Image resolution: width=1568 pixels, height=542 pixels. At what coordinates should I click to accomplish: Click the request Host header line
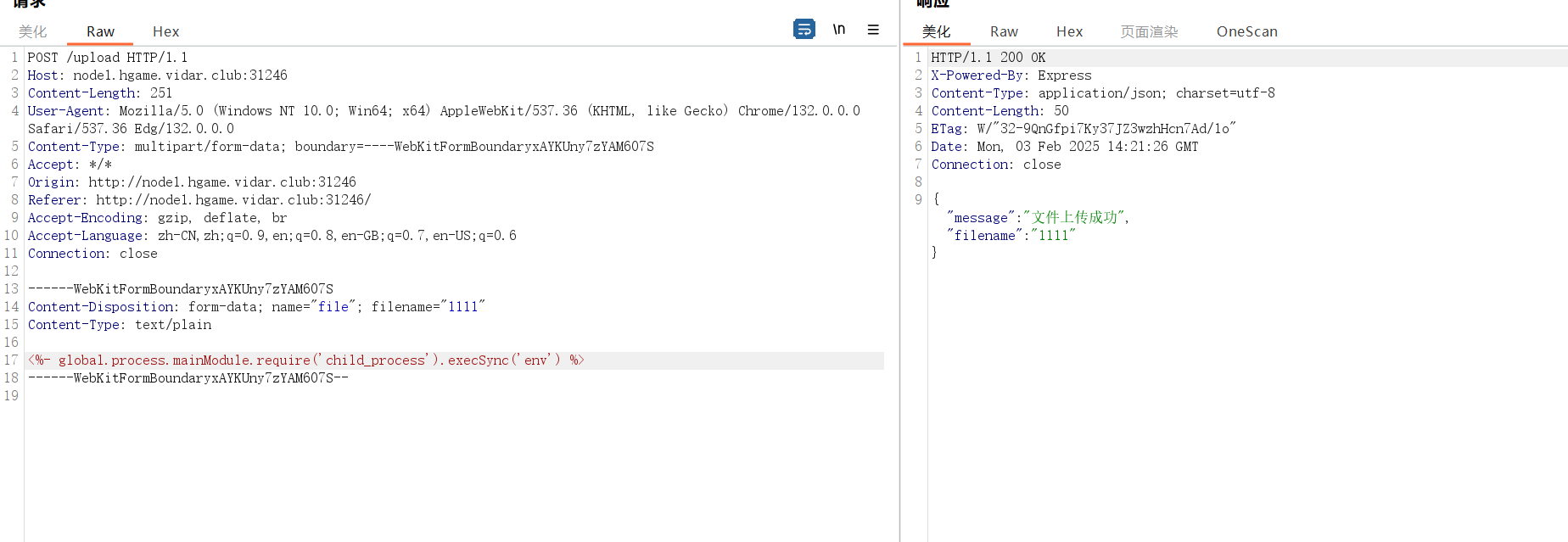point(157,75)
